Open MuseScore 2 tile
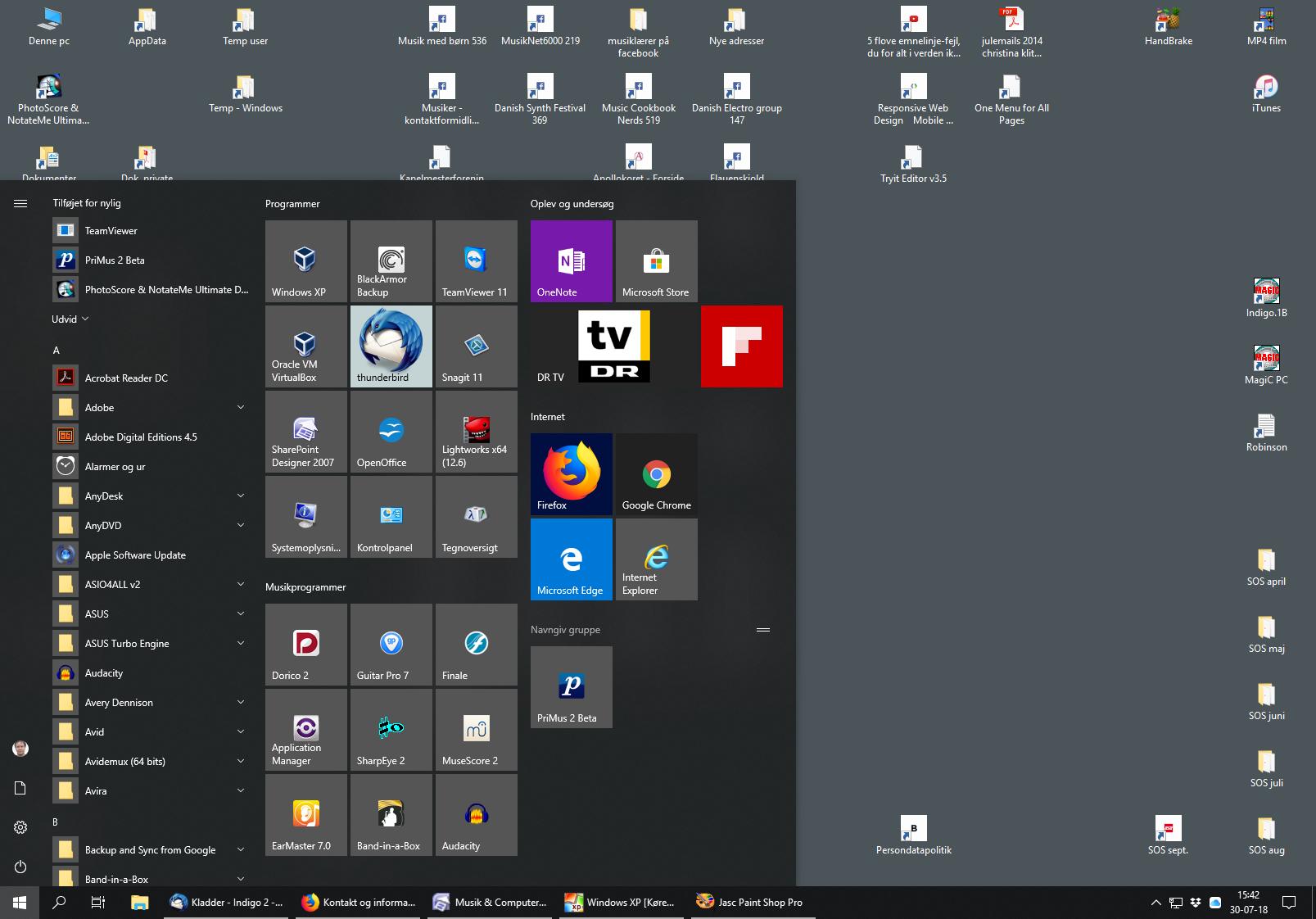Image resolution: width=1316 pixels, height=919 pixels. pyautogui.click(x=477, y=730)
